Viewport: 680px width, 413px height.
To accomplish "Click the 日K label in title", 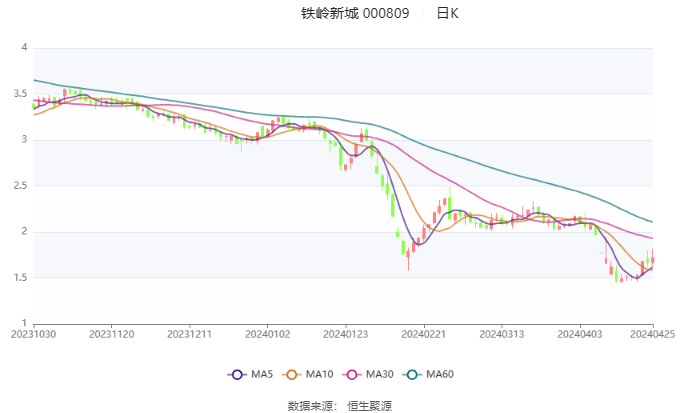I will (x=448, y=13).
